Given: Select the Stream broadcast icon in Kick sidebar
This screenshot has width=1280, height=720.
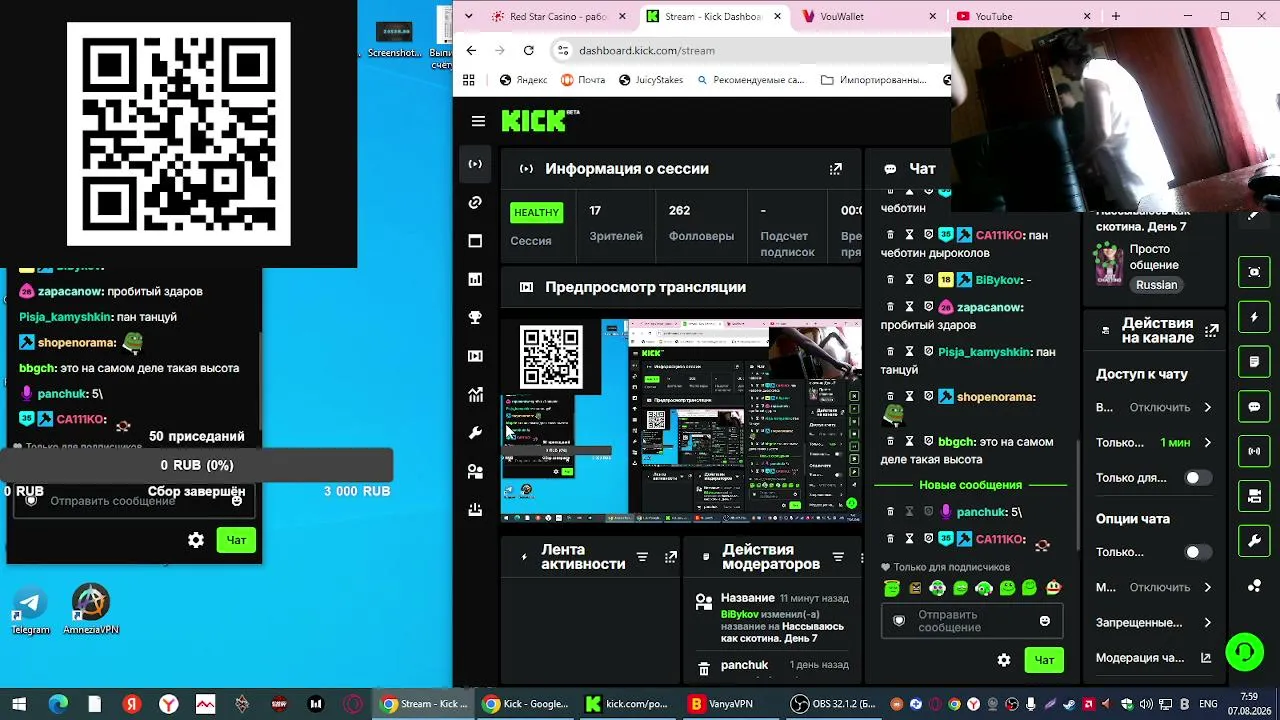Looking at the screenshot, I should [475, 164].
